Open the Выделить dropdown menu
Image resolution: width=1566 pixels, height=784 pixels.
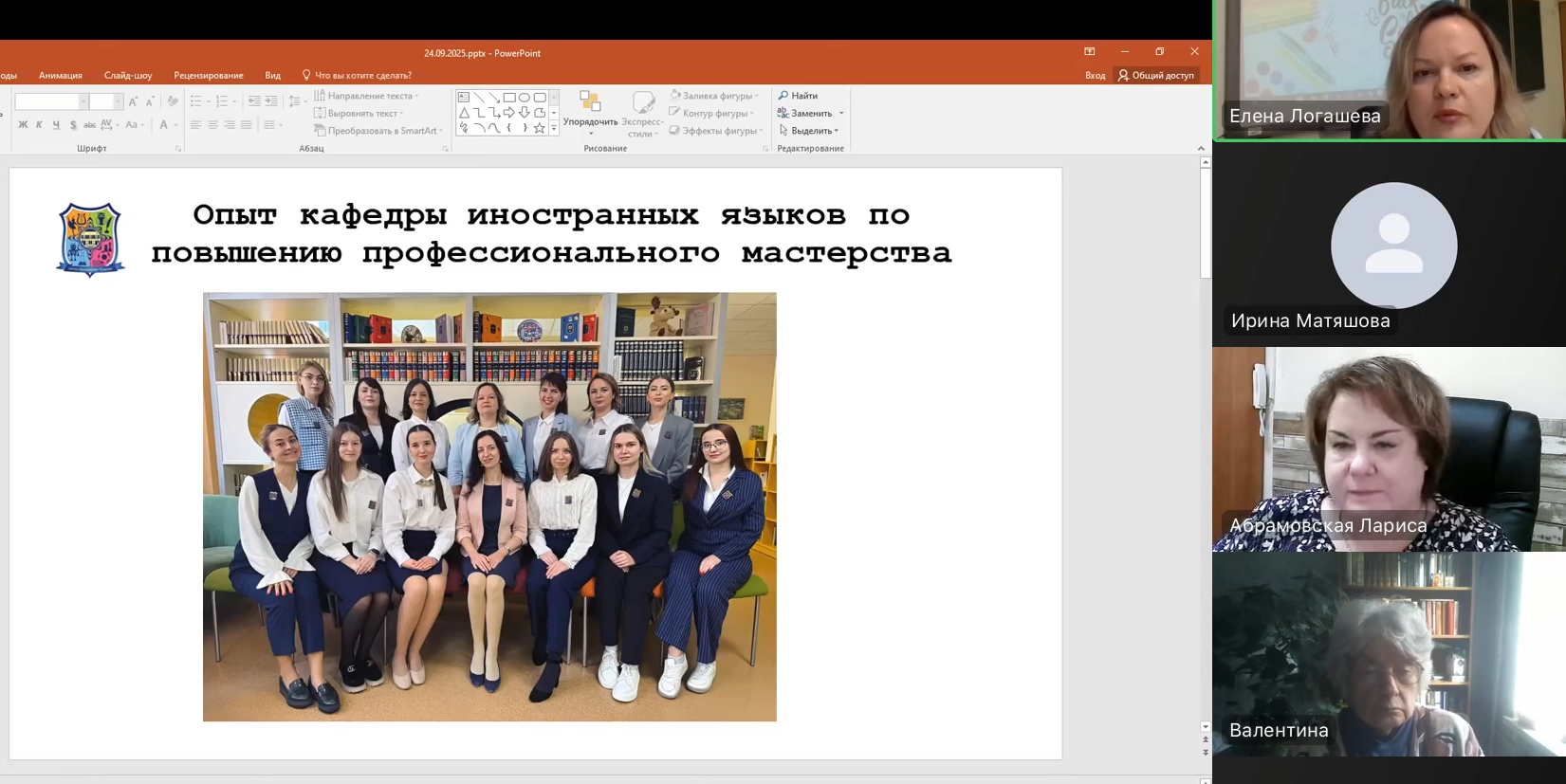tap(810, 131)
